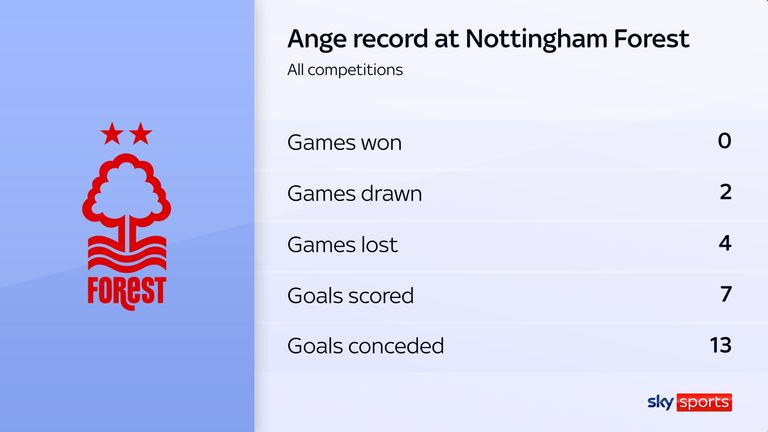Viewport: 768px width, 432px height.
Task: Click the right red star above crest
Action: (x=141, y=133)
